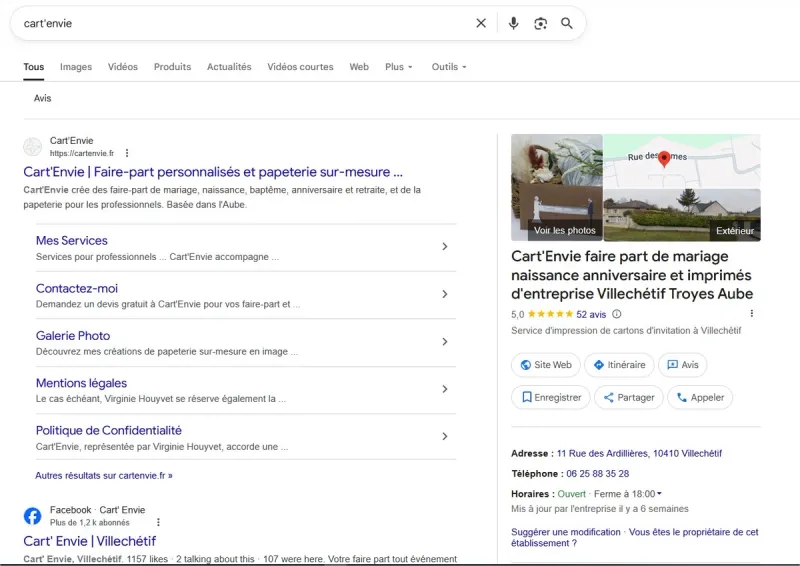Open image search with the camera lens icon

click(x=540, y=23)
